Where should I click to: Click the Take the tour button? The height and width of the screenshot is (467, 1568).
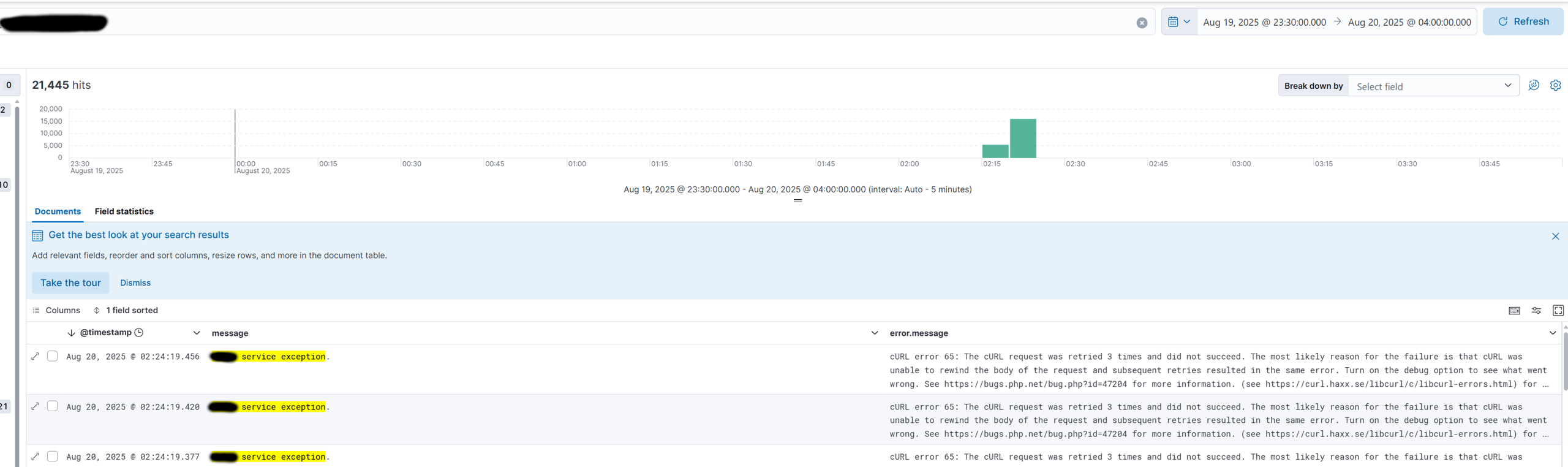[70, 283]
